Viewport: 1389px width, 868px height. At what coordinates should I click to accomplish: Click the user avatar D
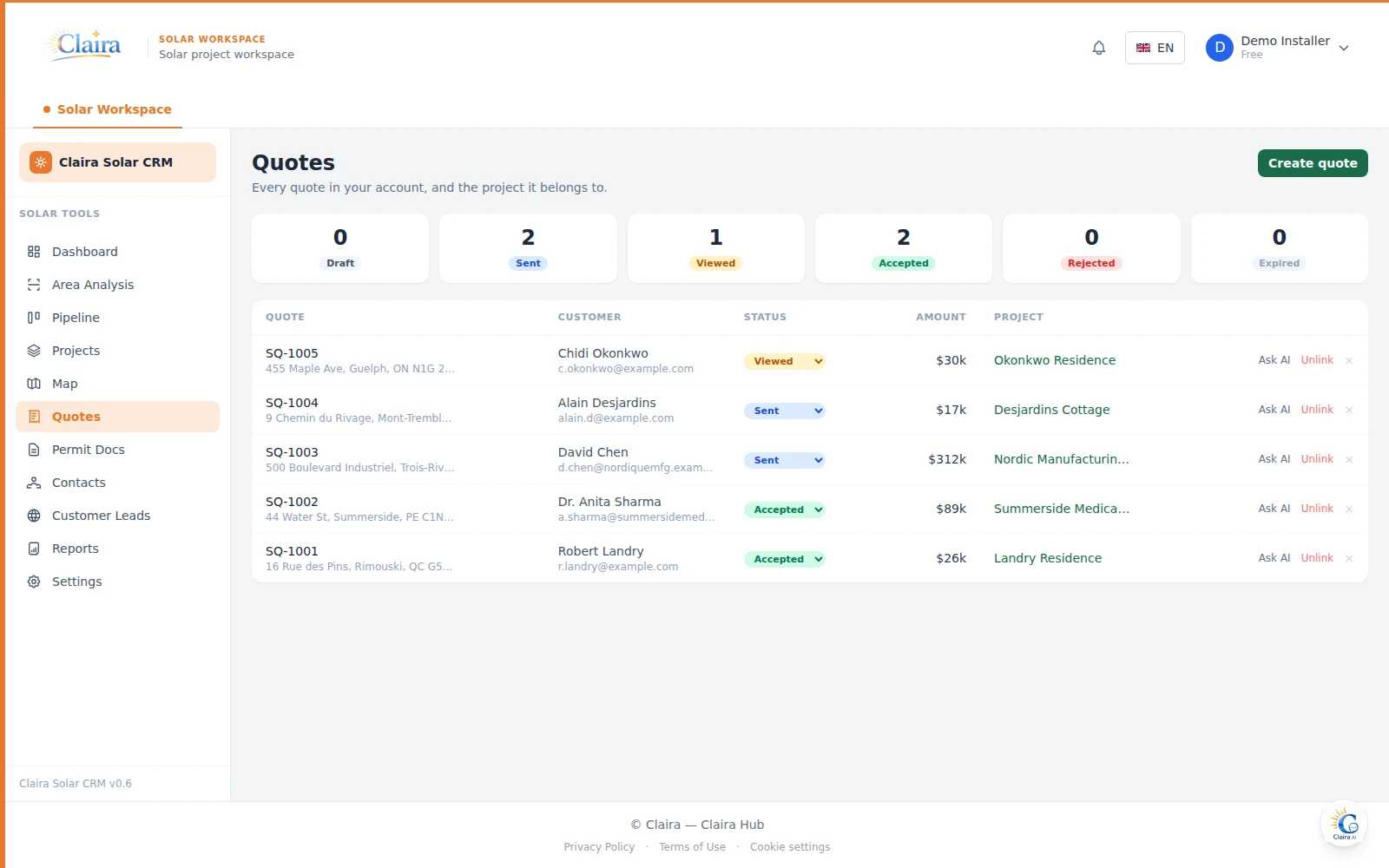pyautogui.click(x=1220, y=48)
